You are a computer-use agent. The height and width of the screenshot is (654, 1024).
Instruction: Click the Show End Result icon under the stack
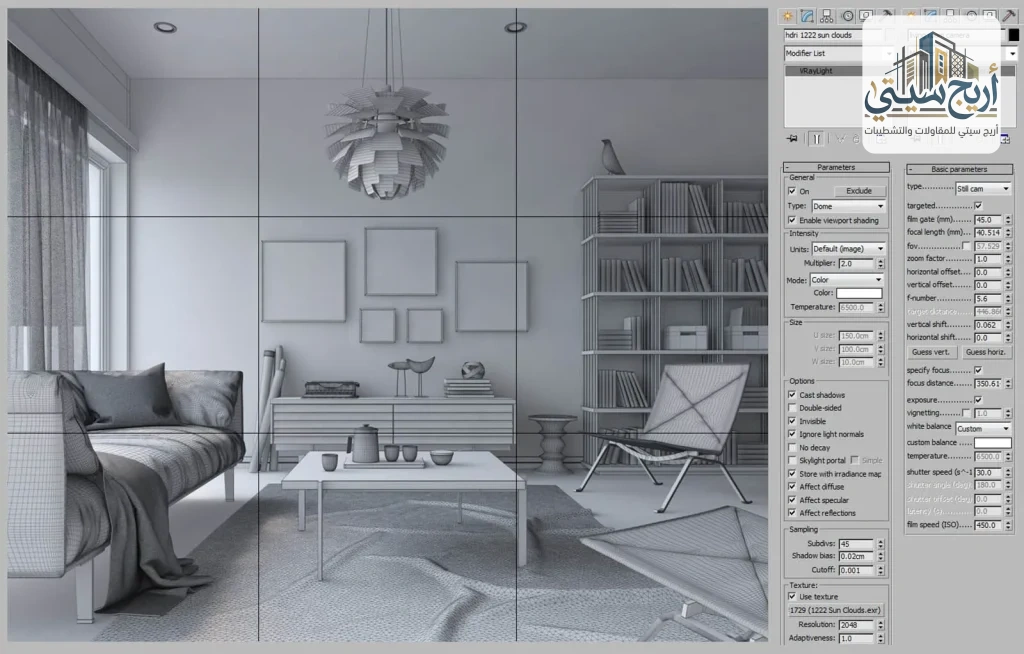pyautogui.click(x=816, y=139)
